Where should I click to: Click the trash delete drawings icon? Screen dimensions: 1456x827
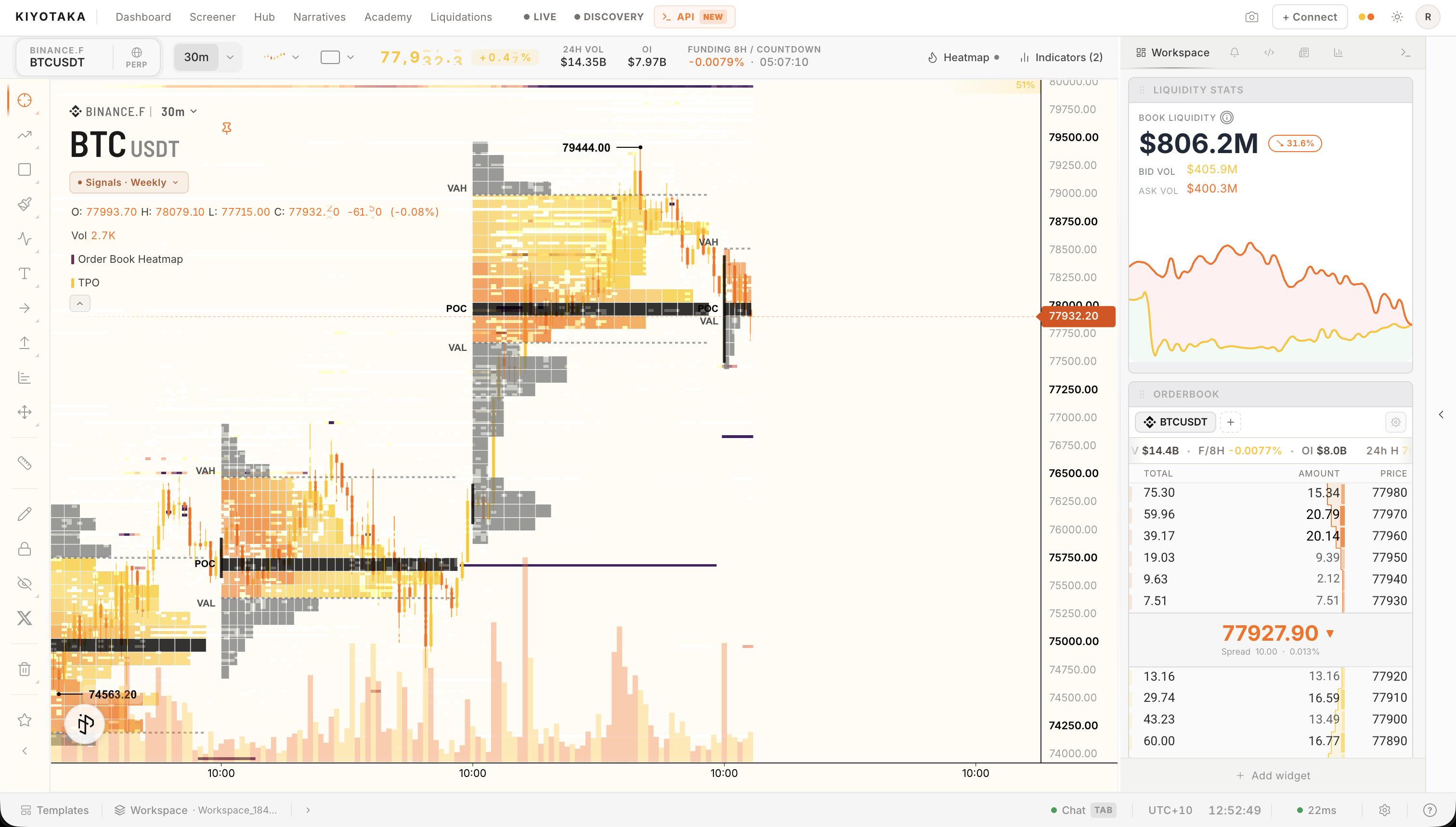pyautogui.click(x=25, y=669)
